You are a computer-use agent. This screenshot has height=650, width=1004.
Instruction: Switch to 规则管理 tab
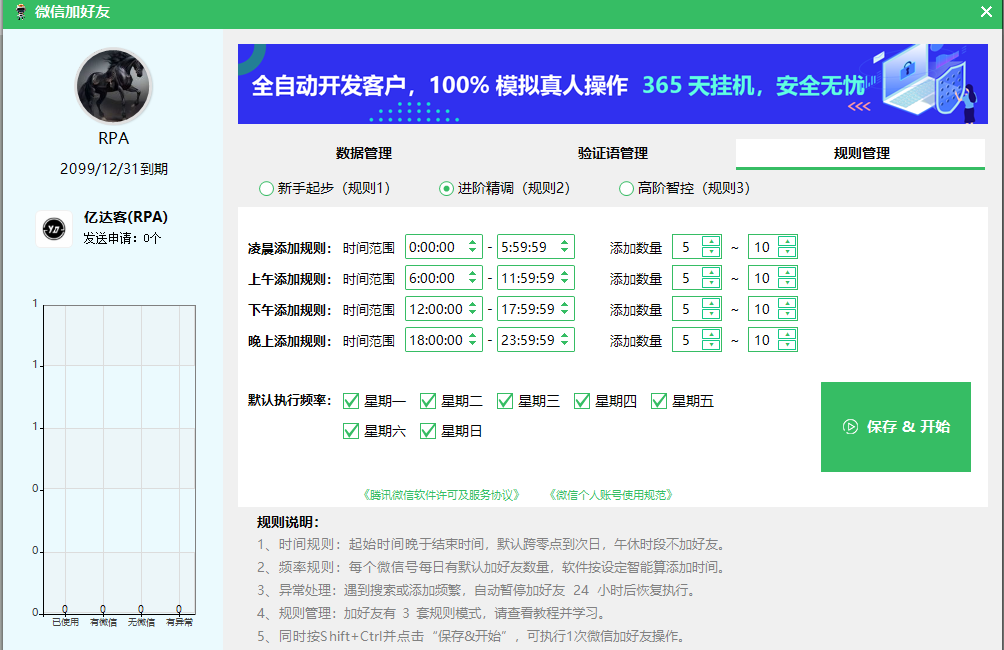click(x=861, y=153)
